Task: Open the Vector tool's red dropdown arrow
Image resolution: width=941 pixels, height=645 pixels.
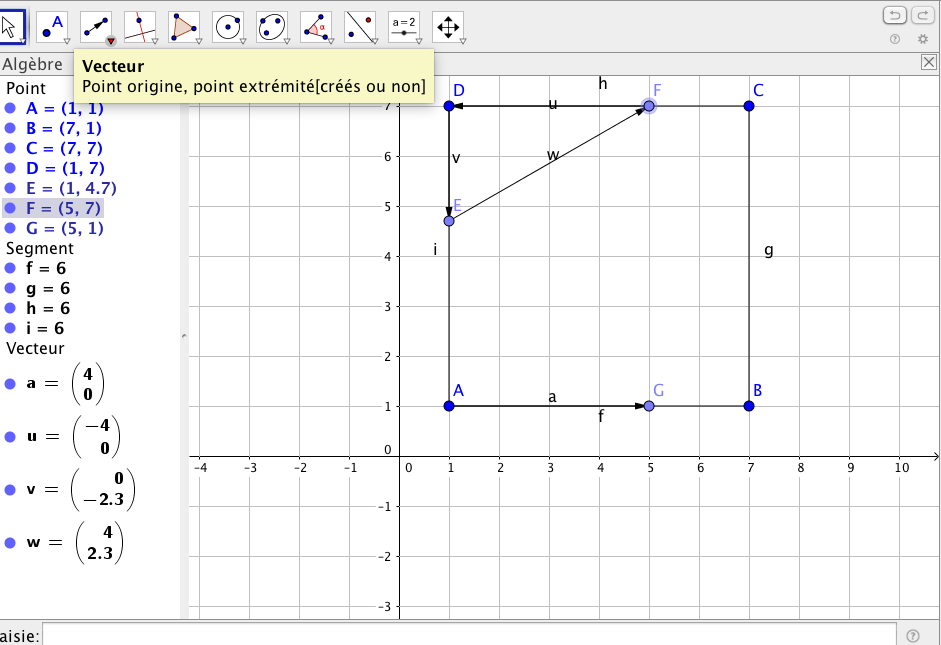Action: [x=111, y=41]
